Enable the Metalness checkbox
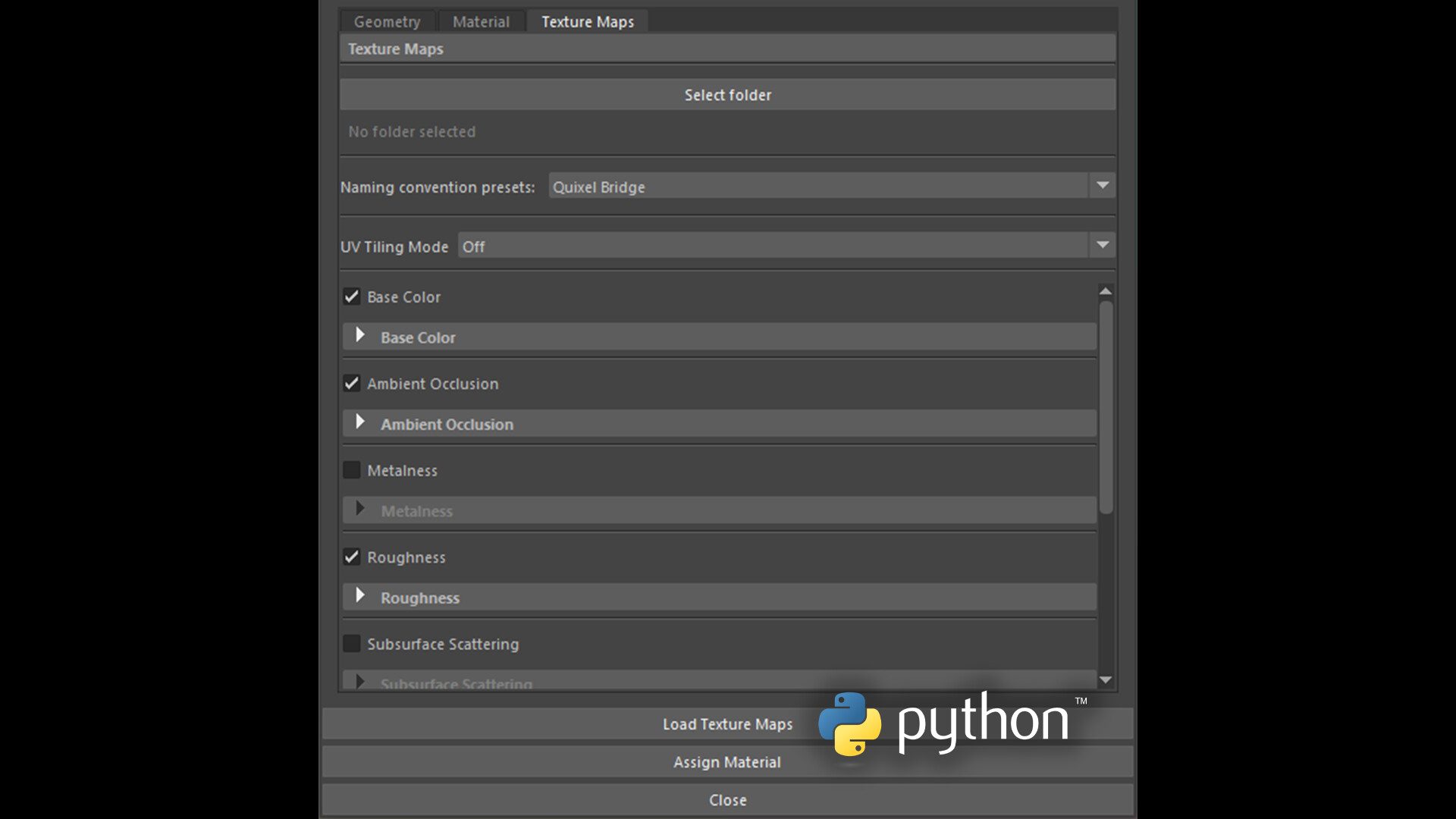Viewport: 1456px width, 819px height. pyautogui.click(x=351, y=470)
